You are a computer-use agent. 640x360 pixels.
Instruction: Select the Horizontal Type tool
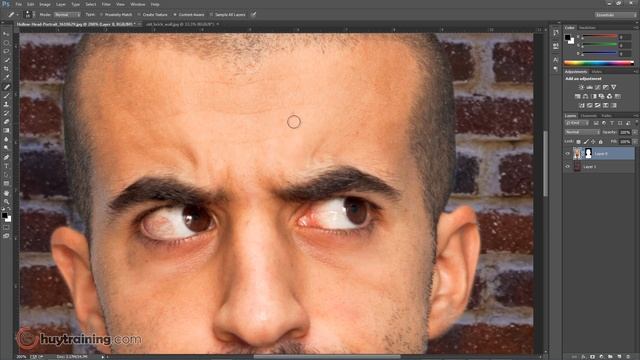[7, 166]
